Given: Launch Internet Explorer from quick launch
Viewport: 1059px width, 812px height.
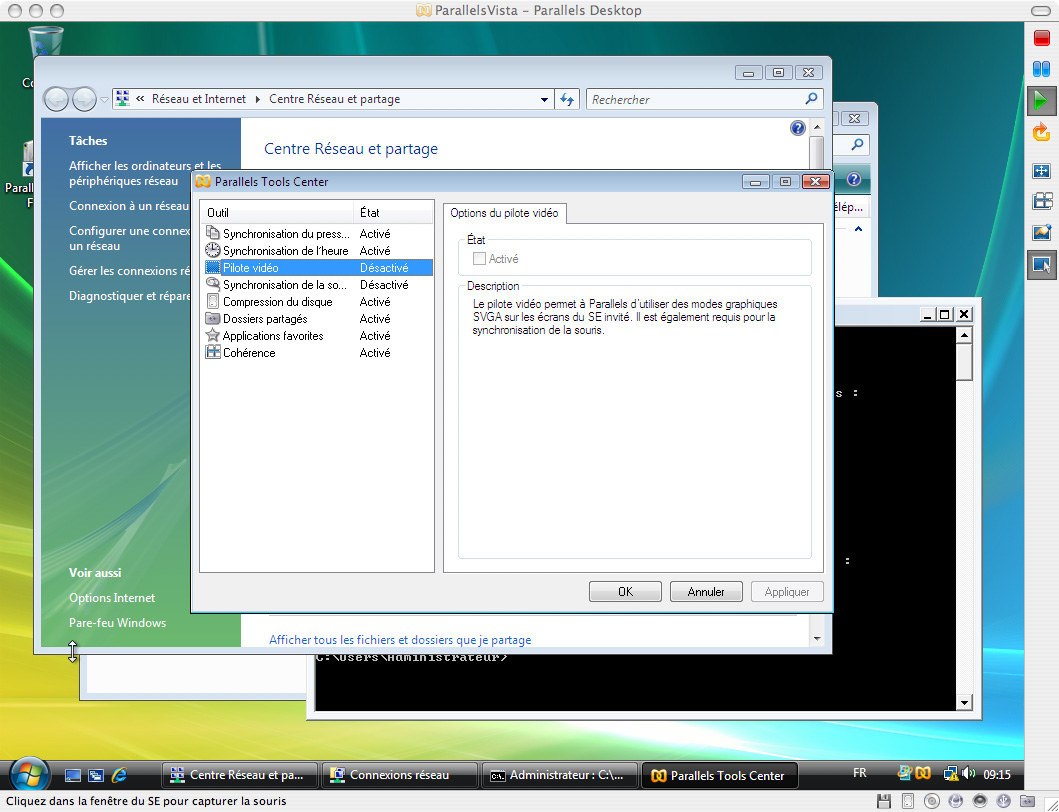Looking at the screenshot, I should (x=120, y=776).
